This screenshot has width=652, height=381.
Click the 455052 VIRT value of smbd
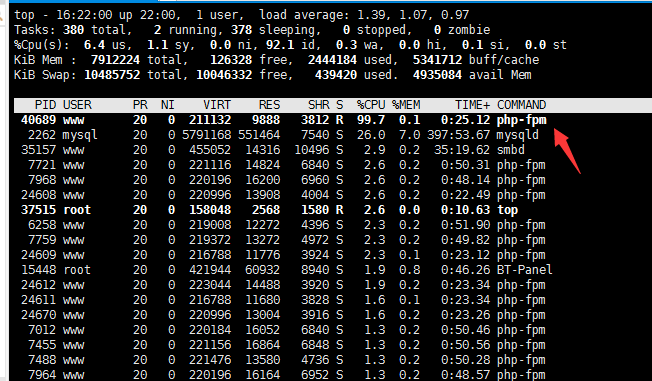[210, 150]
